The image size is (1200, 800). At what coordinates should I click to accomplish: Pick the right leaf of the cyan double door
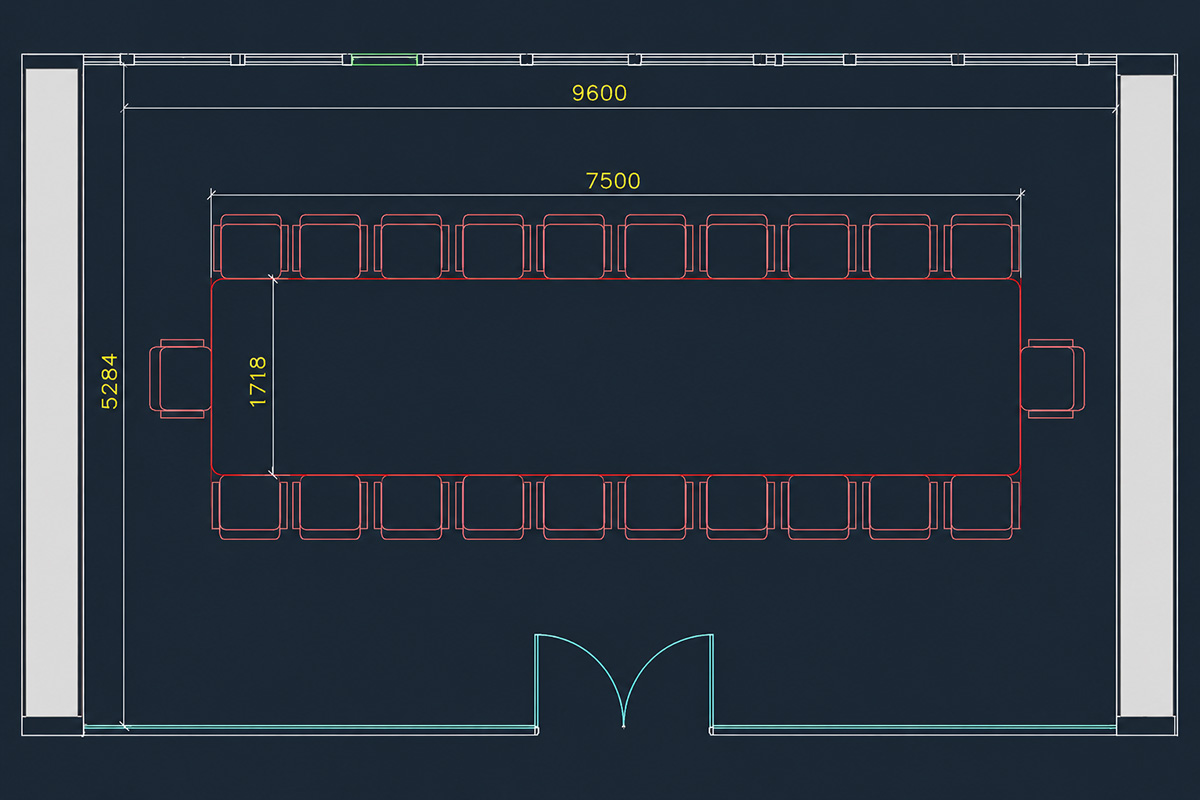669,681
